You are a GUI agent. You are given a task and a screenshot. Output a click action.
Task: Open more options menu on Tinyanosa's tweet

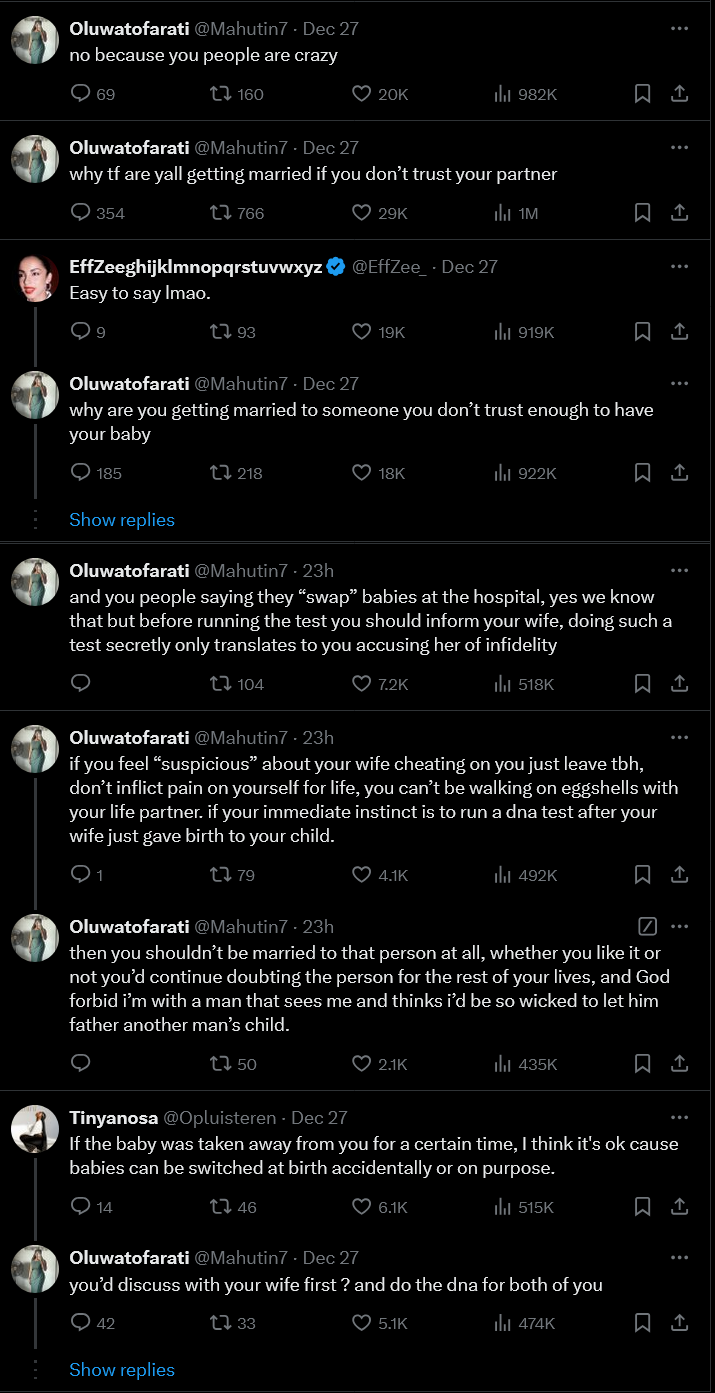click(x=679, y=1117)
